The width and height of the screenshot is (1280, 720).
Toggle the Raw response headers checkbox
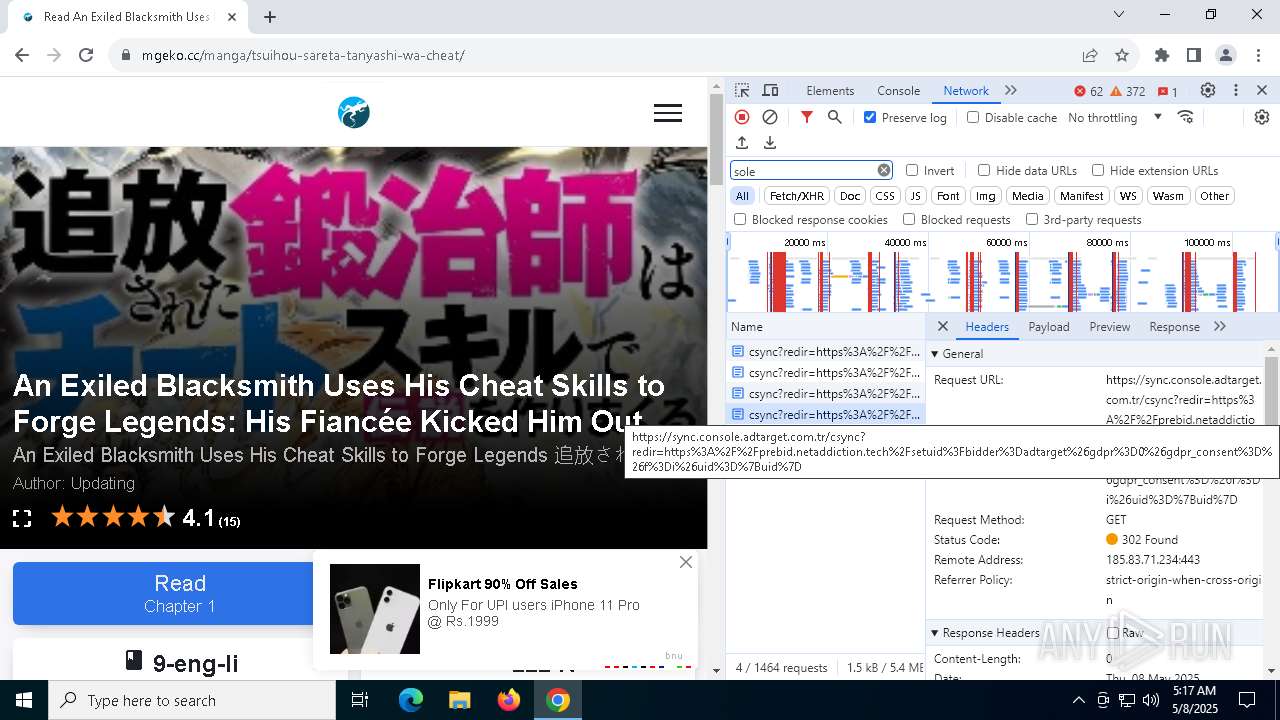tap(1113, 633)
